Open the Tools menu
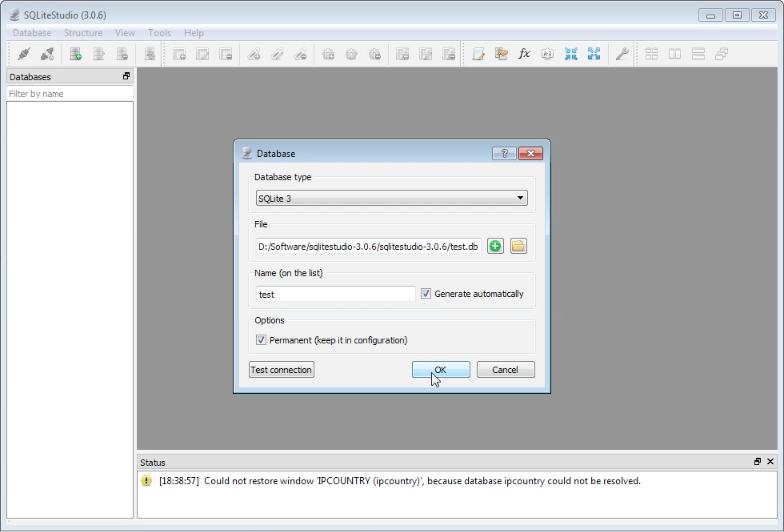 pos(160,32)
